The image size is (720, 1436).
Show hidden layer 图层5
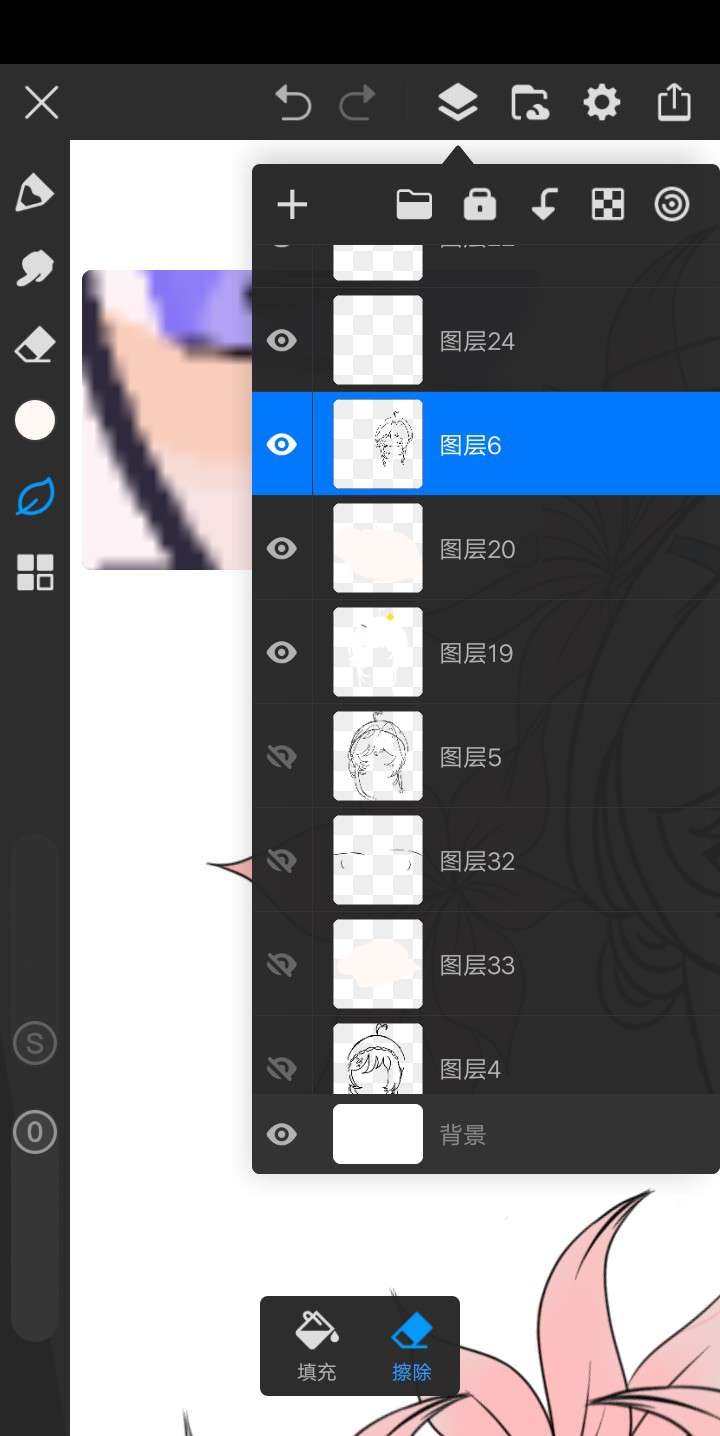pos(282,757)
